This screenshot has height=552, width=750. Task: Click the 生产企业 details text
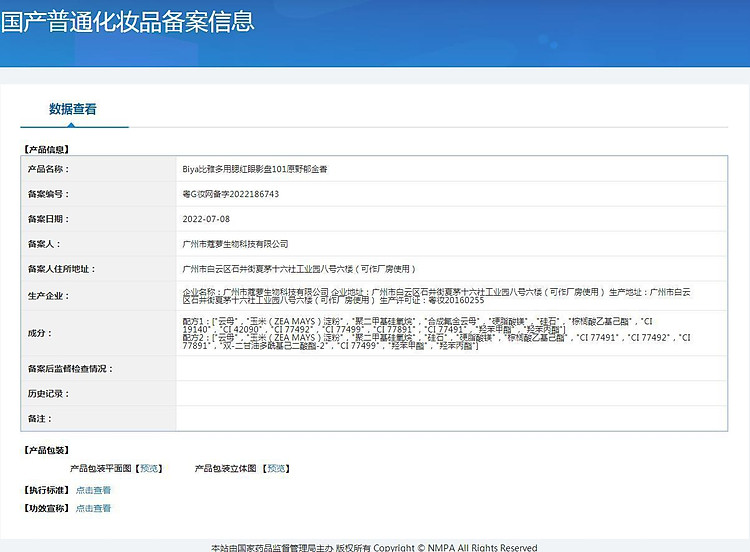(436, 296)
